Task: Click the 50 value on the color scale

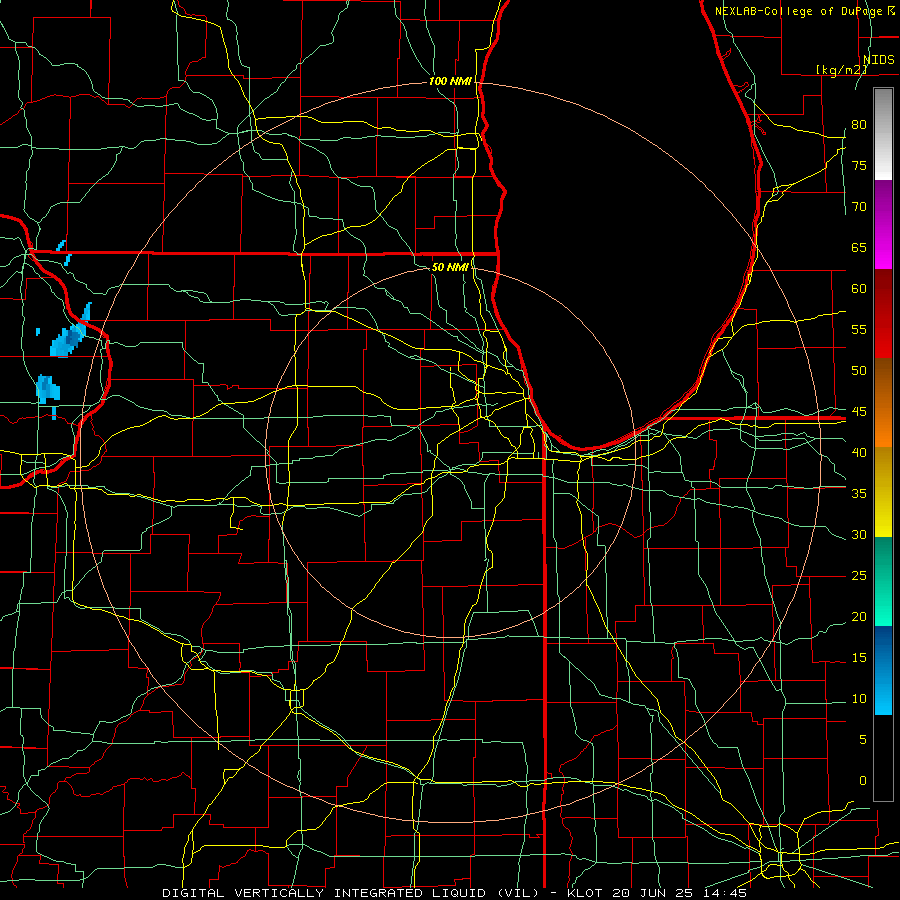Action: [859, 371]
